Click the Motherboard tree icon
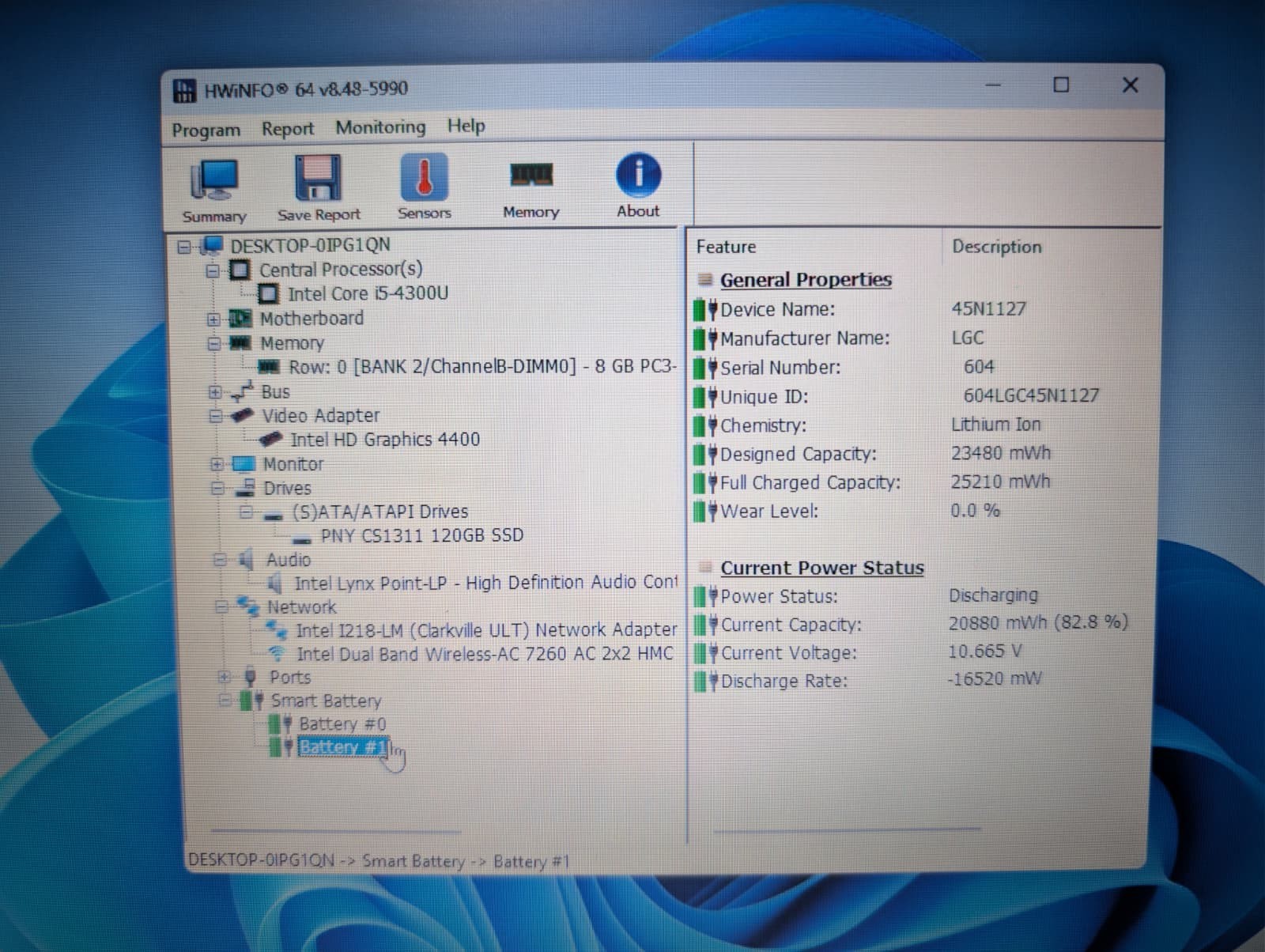Screen dimensions: 1265x952 (240, 319)
